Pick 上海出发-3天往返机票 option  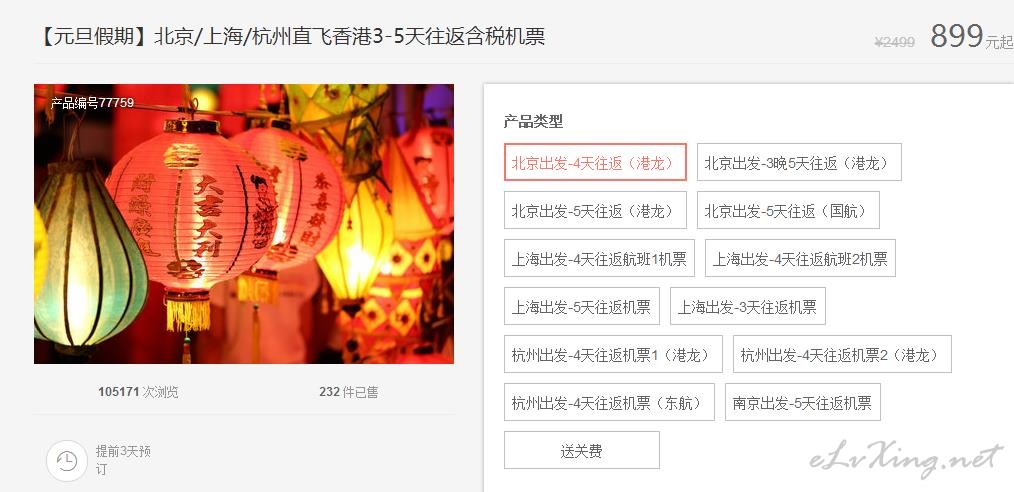tap(748, 306)
